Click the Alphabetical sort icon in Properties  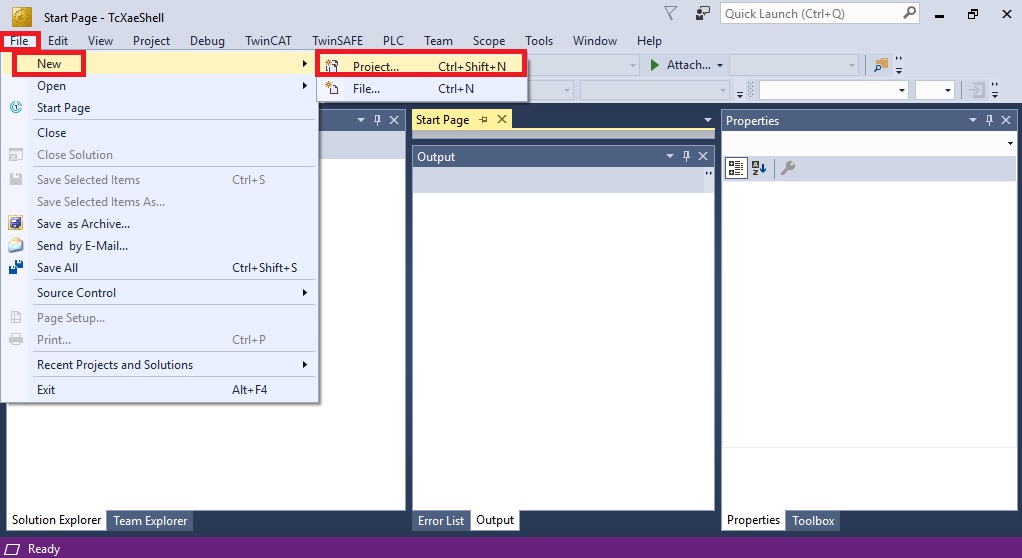click(x=759, y=168)
